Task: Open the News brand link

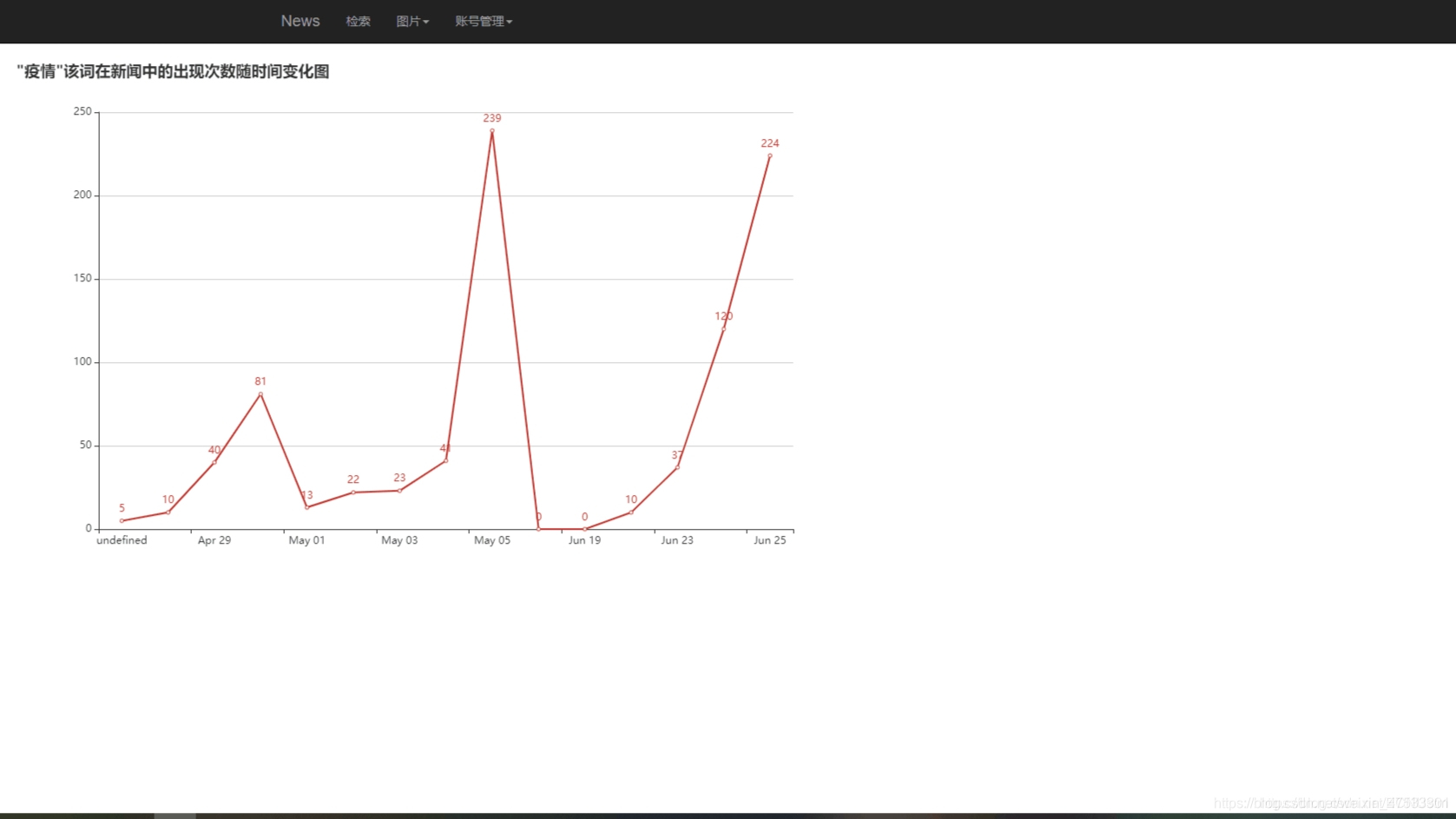Action: pos(300,21)
